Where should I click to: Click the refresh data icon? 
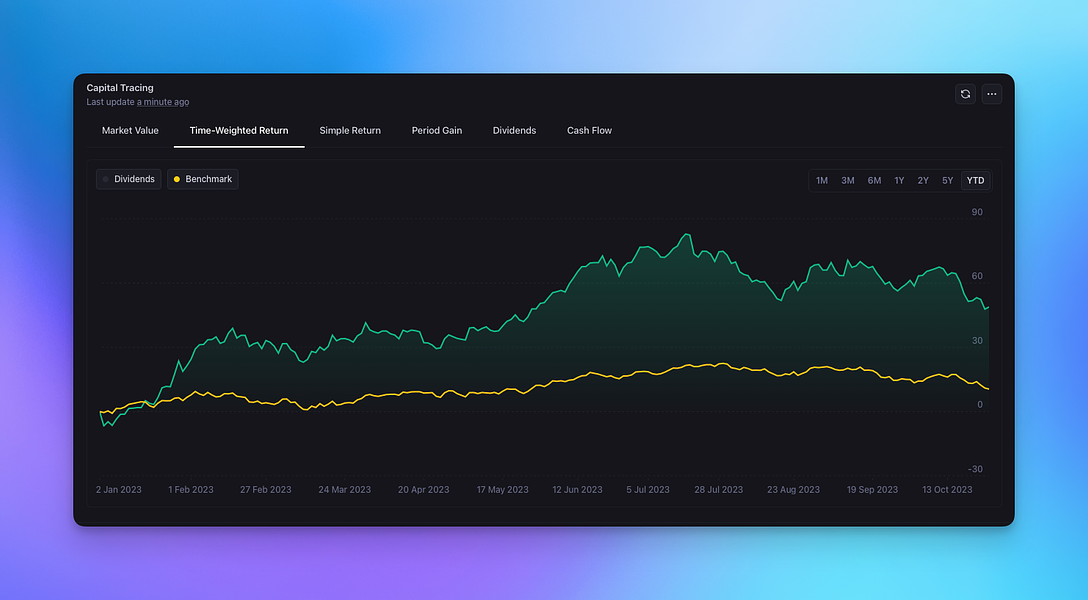pyautogui.click(x=965, y=94)
